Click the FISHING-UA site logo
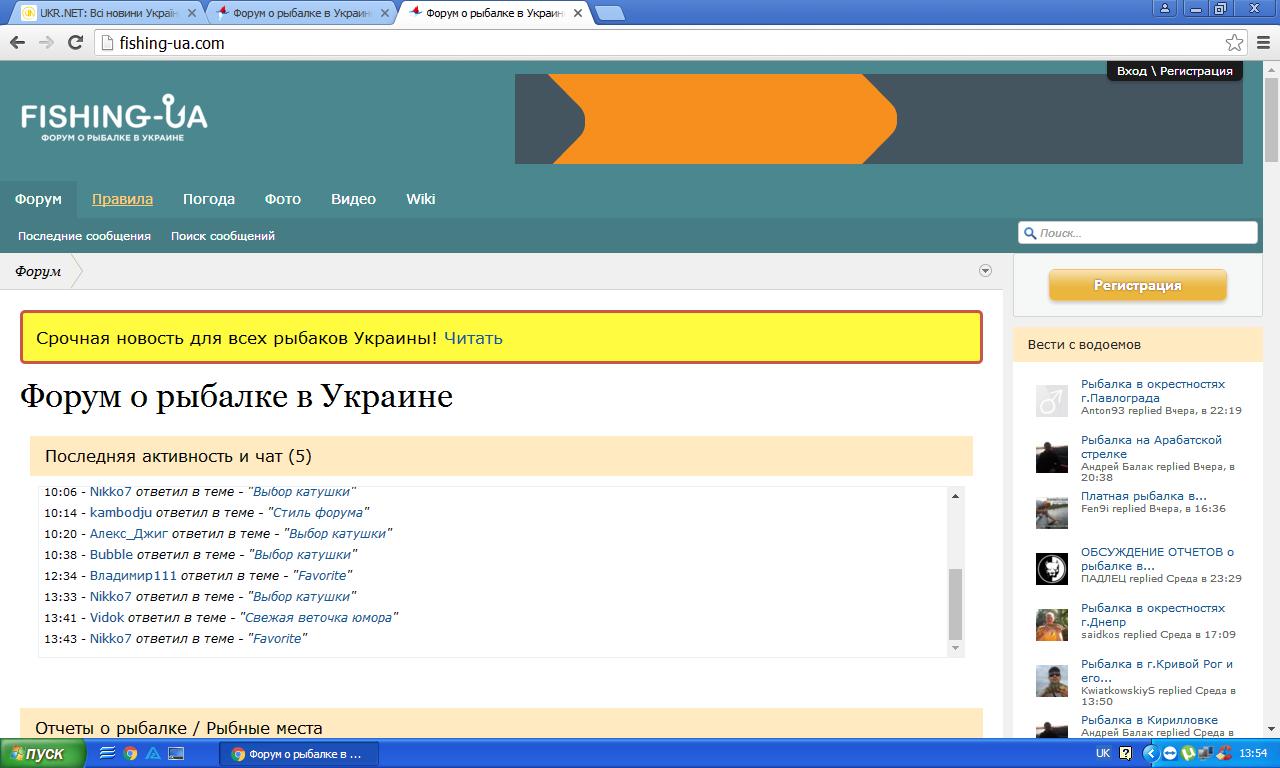The height and width of the screenshot is (768, 1280). point(114,118)
